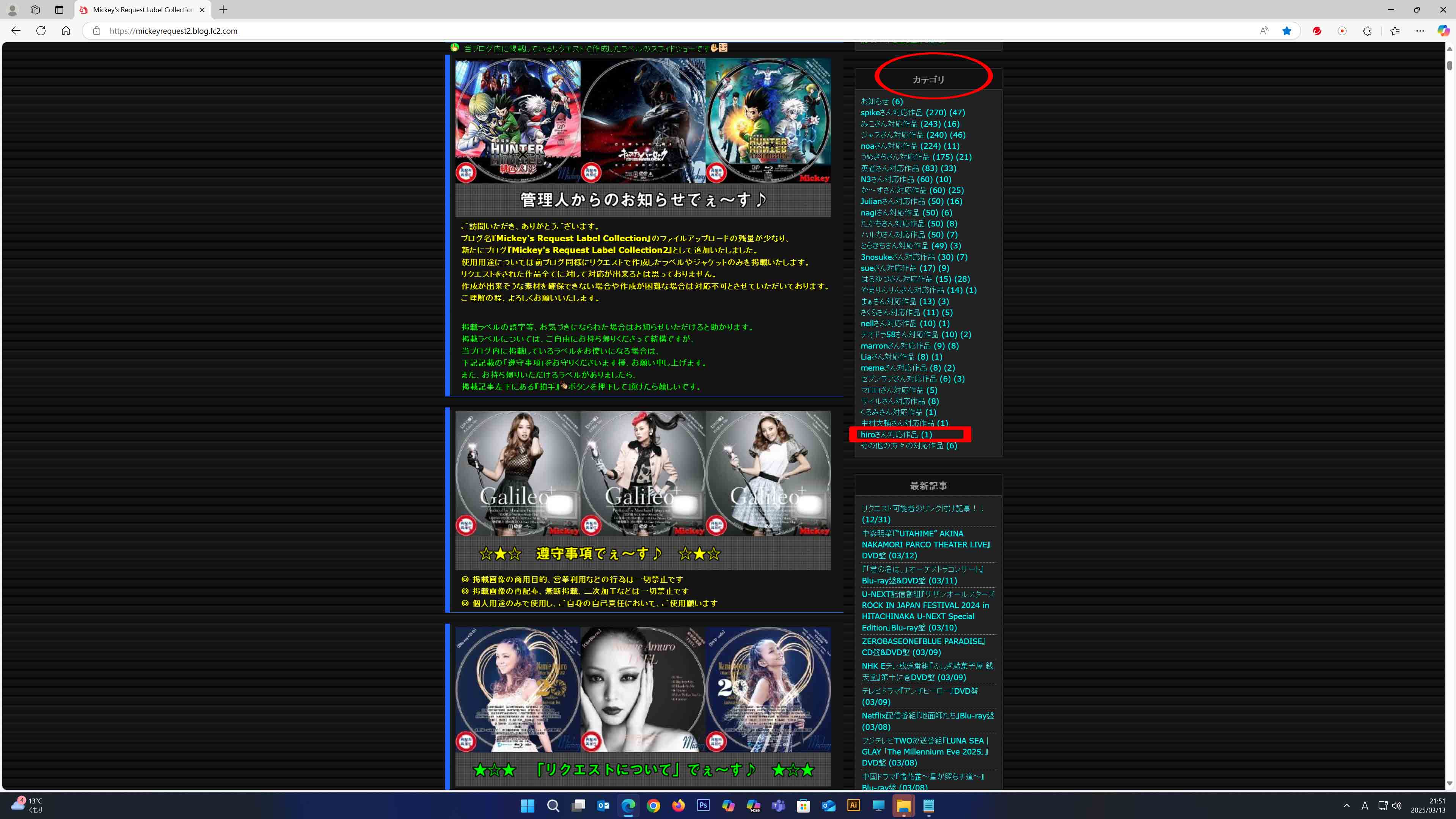1456x819 pixels.
Task: Launch Google Chrome from taskbar
Action: 653,805
